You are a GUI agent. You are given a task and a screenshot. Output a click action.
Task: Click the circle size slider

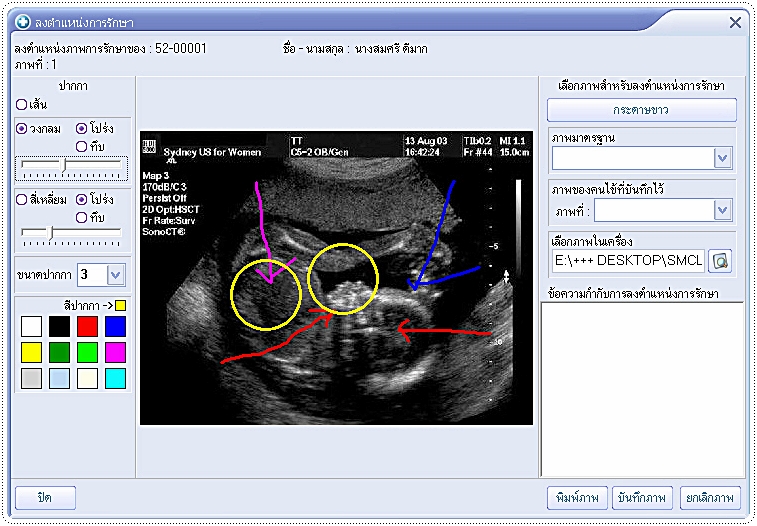click(x=71, y=168)
